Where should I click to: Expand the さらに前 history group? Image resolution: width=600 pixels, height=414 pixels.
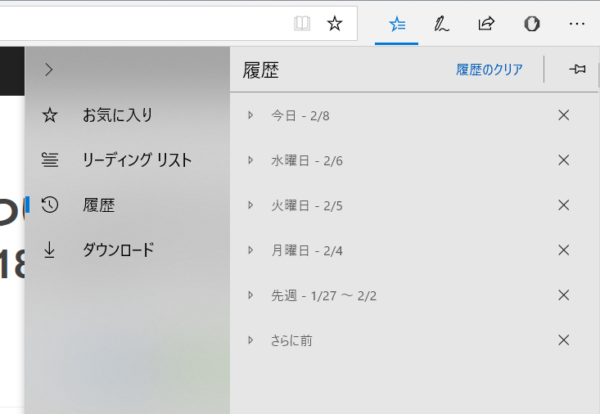251,340
